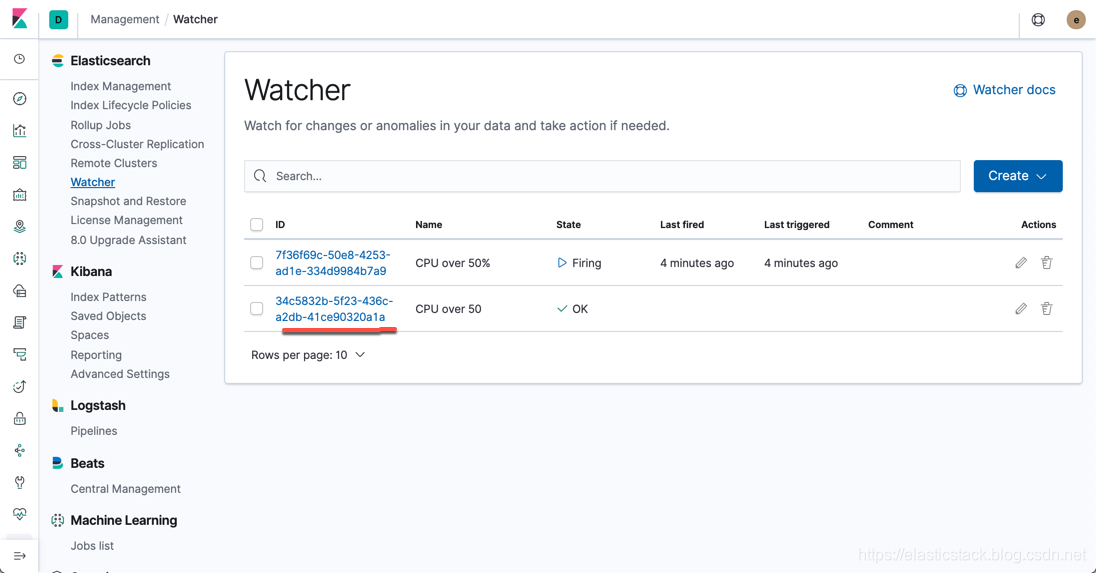This screenshot has width=1096, height=573.
Task: Sort by Last fired column header
Action: click(x=682, y=224)
